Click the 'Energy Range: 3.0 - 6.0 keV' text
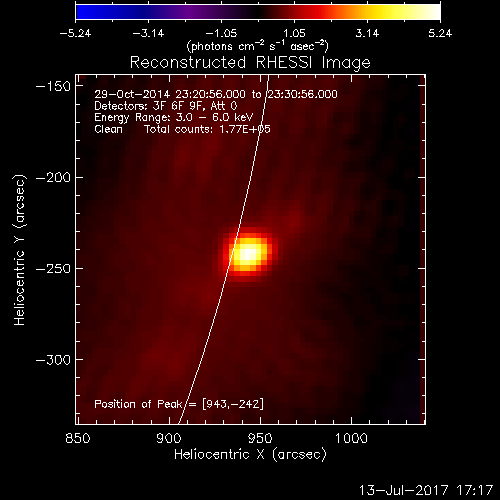 [x=174, y=117]
